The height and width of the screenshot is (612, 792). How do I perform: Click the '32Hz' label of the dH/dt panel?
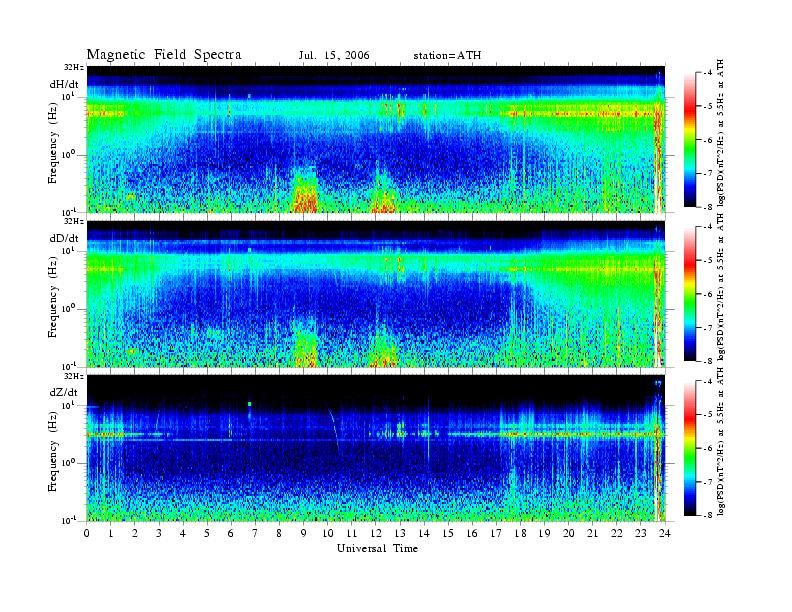(74, 67)
